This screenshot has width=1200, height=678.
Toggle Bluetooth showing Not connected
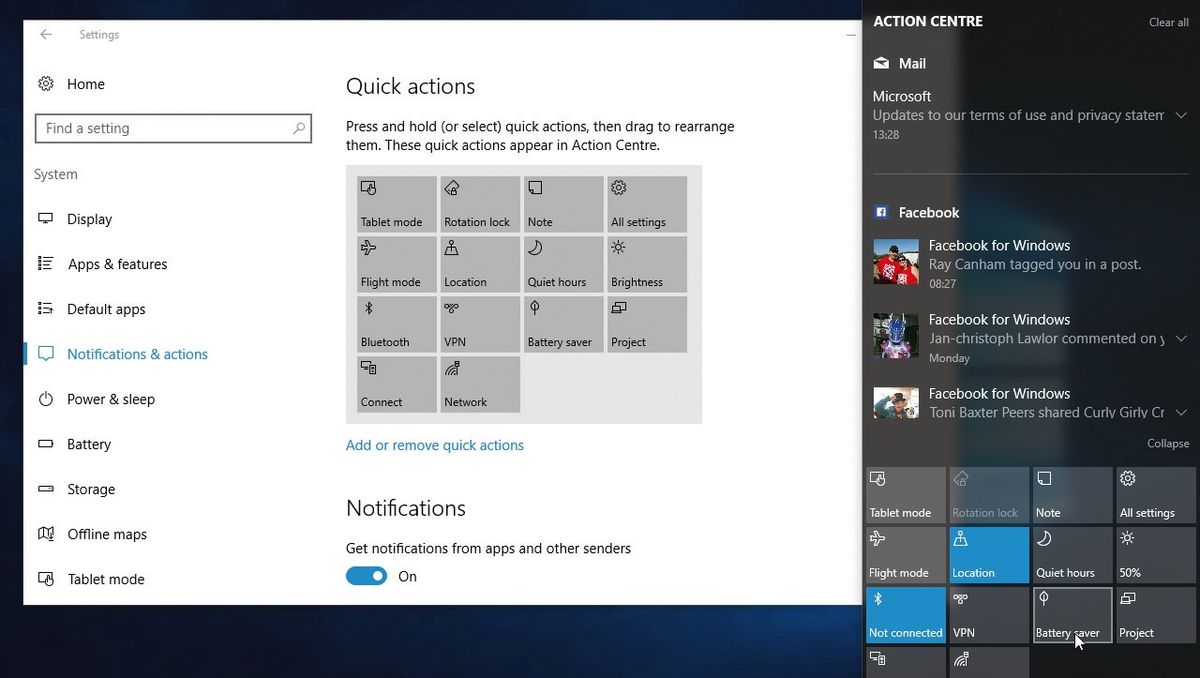coord(905,614)
